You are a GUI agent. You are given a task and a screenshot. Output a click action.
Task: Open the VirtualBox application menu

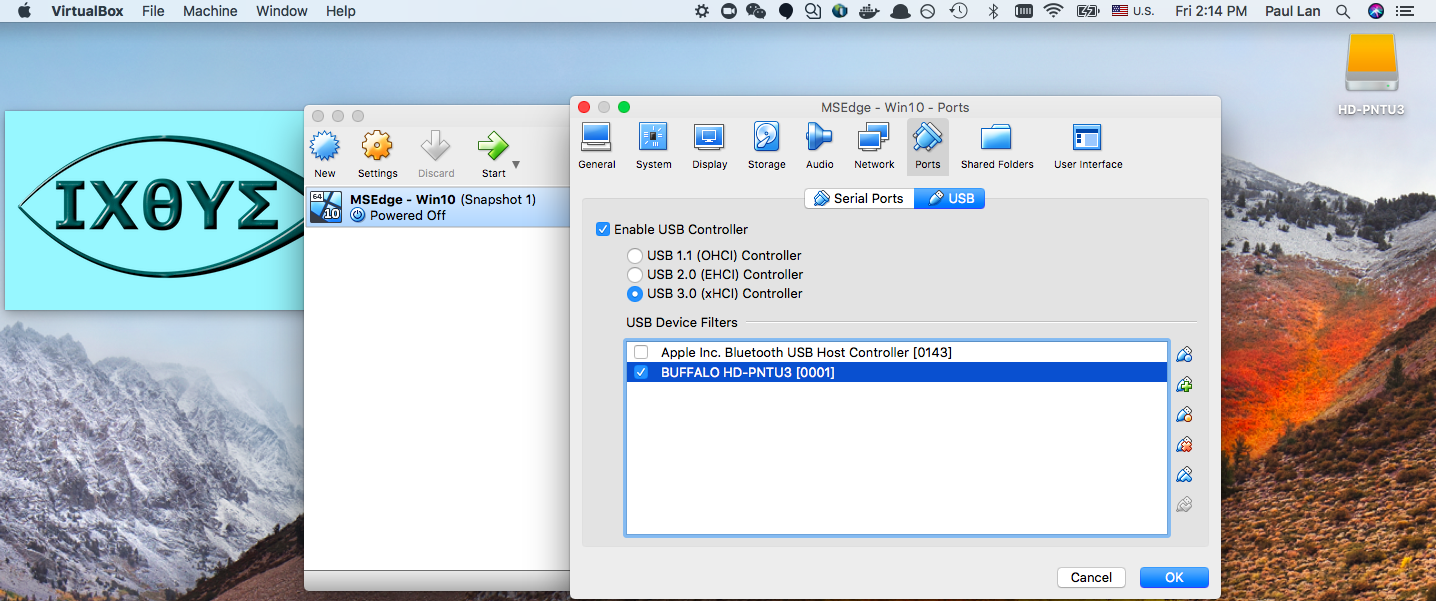pos(87,11)
